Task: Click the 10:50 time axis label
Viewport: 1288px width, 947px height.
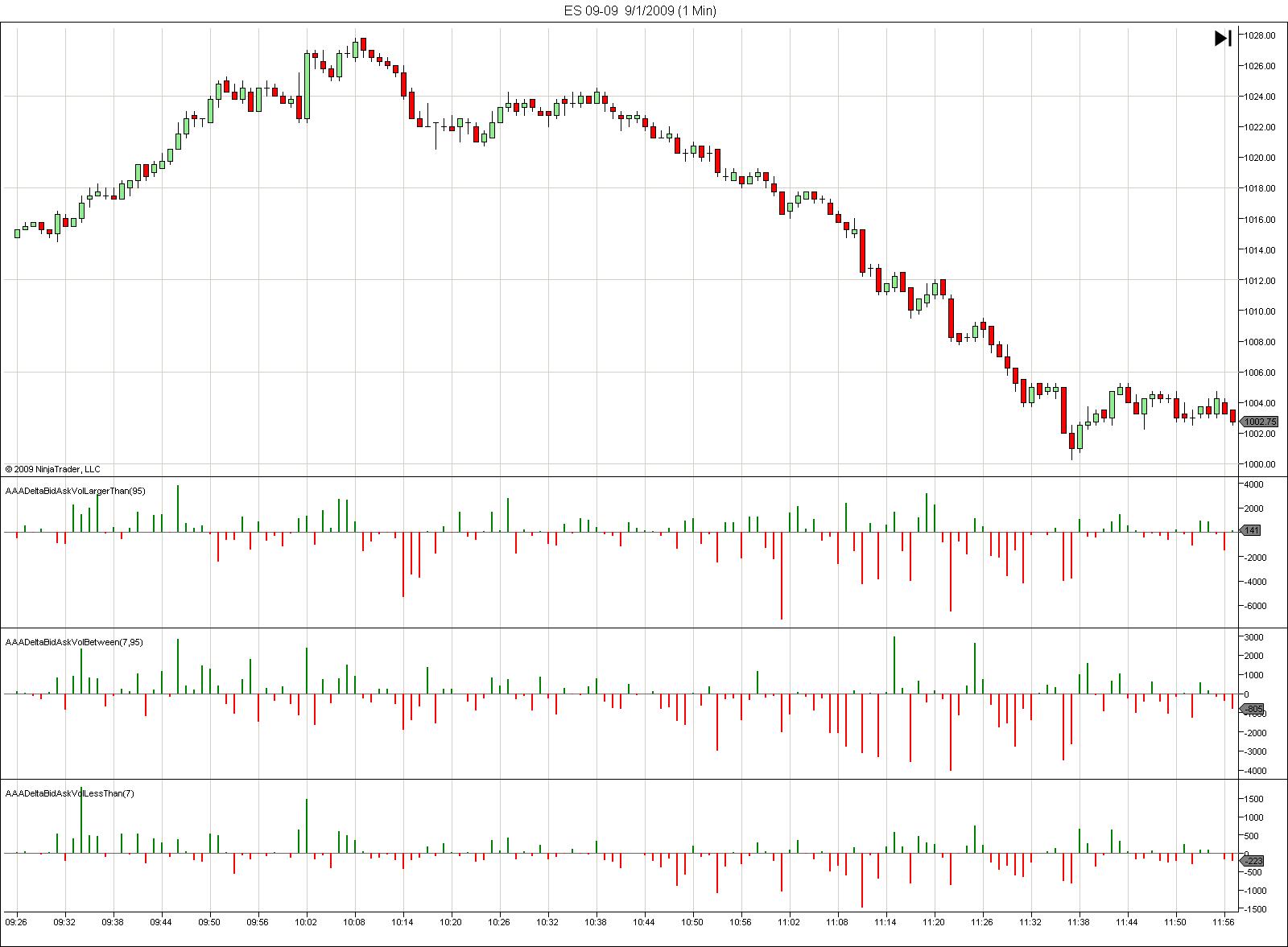Action: pyautogui.click(x=692, y=922)
